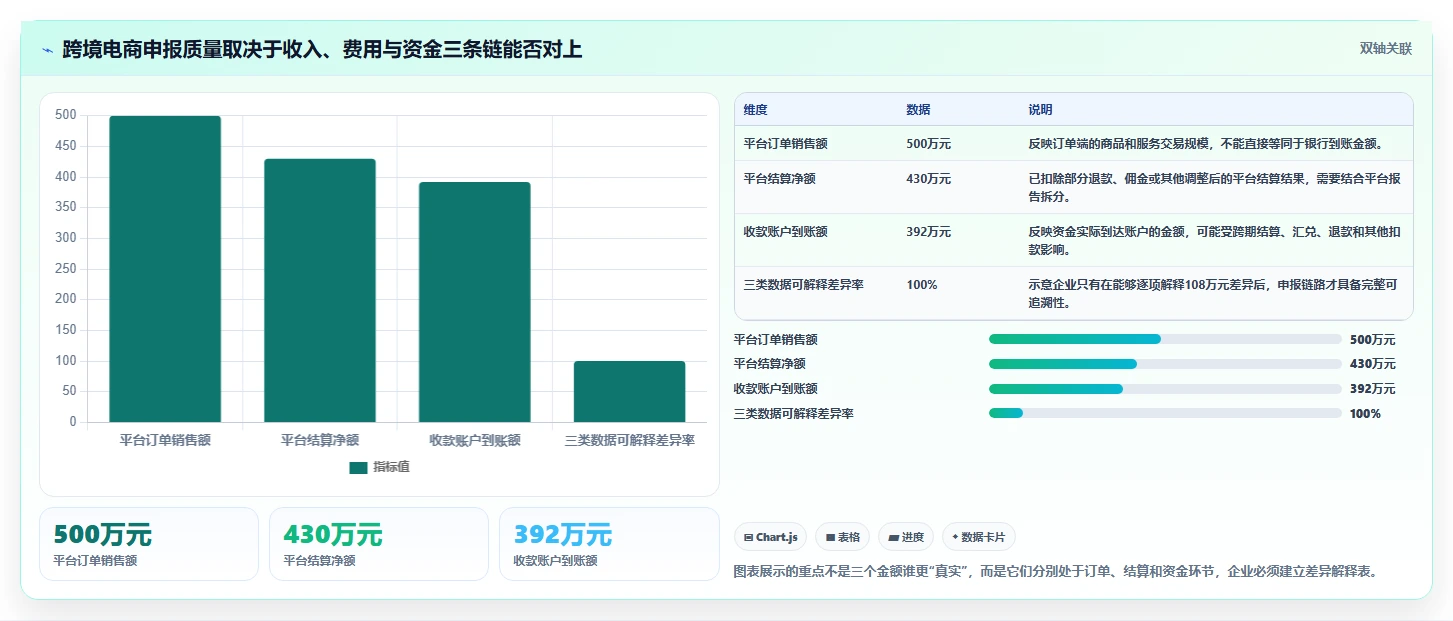Click the 500万元 value in the table
1453x621 pixels.
click(929, 144)
